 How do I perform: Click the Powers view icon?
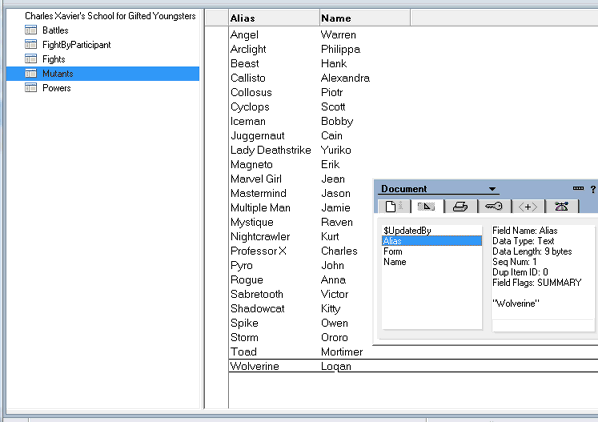pos(31,88)
